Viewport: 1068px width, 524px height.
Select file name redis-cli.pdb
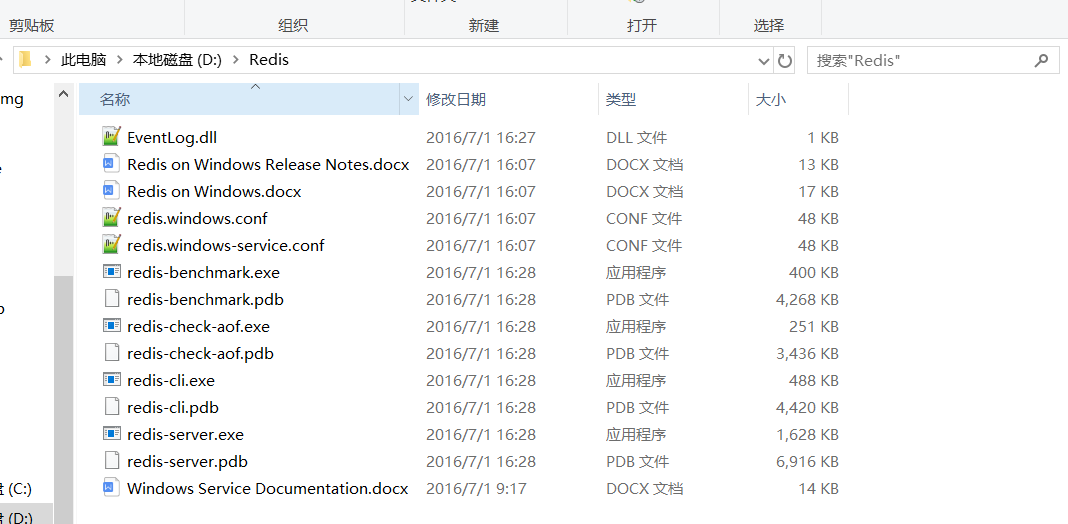(x=172, y=407)
